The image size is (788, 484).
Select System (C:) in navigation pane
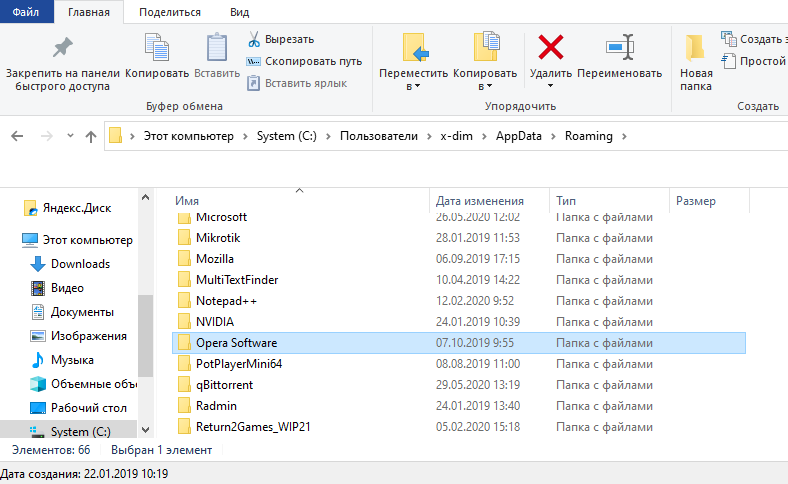[70, 432]
